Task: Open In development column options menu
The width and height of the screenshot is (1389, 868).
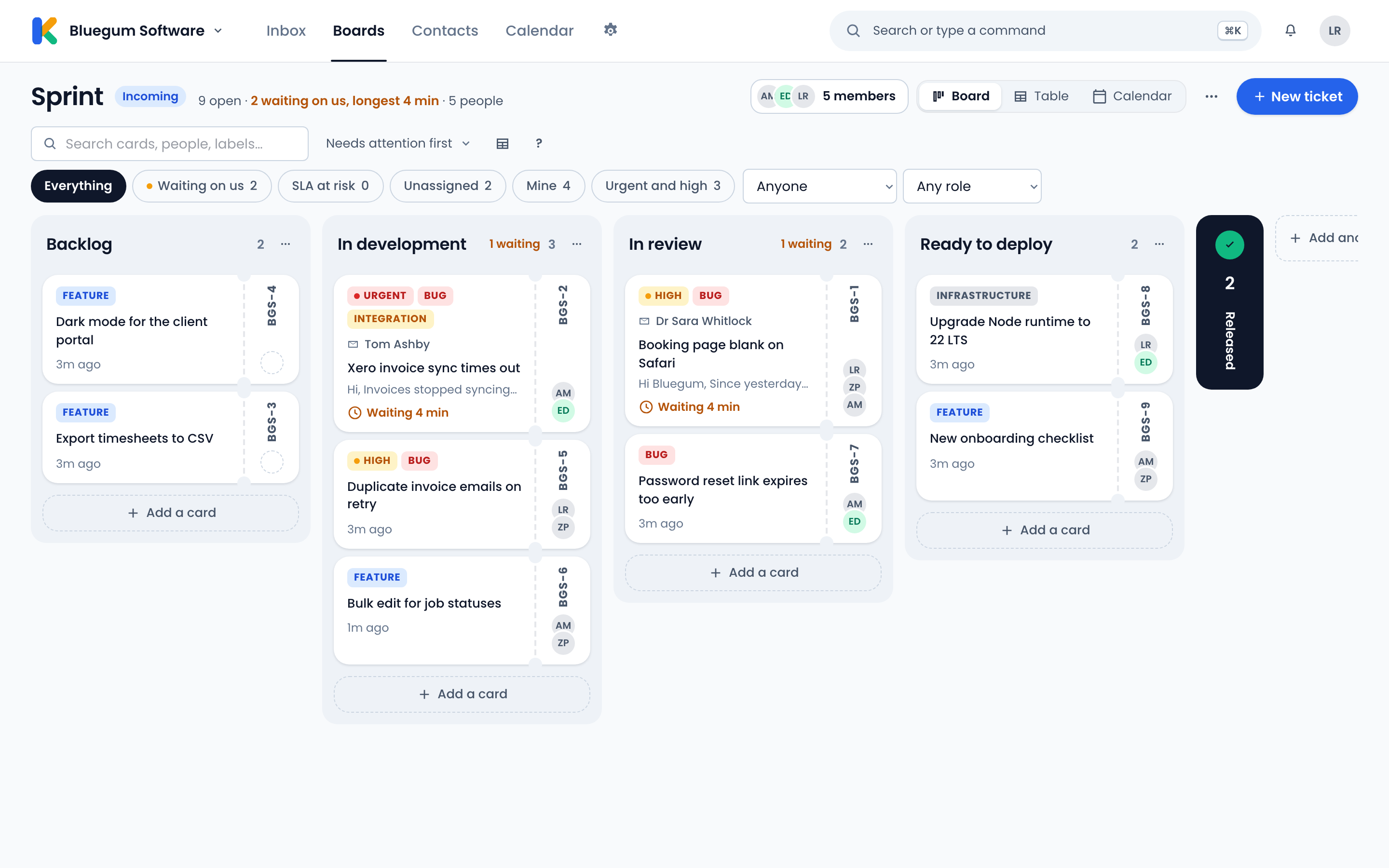Action: tap(577, 244)
